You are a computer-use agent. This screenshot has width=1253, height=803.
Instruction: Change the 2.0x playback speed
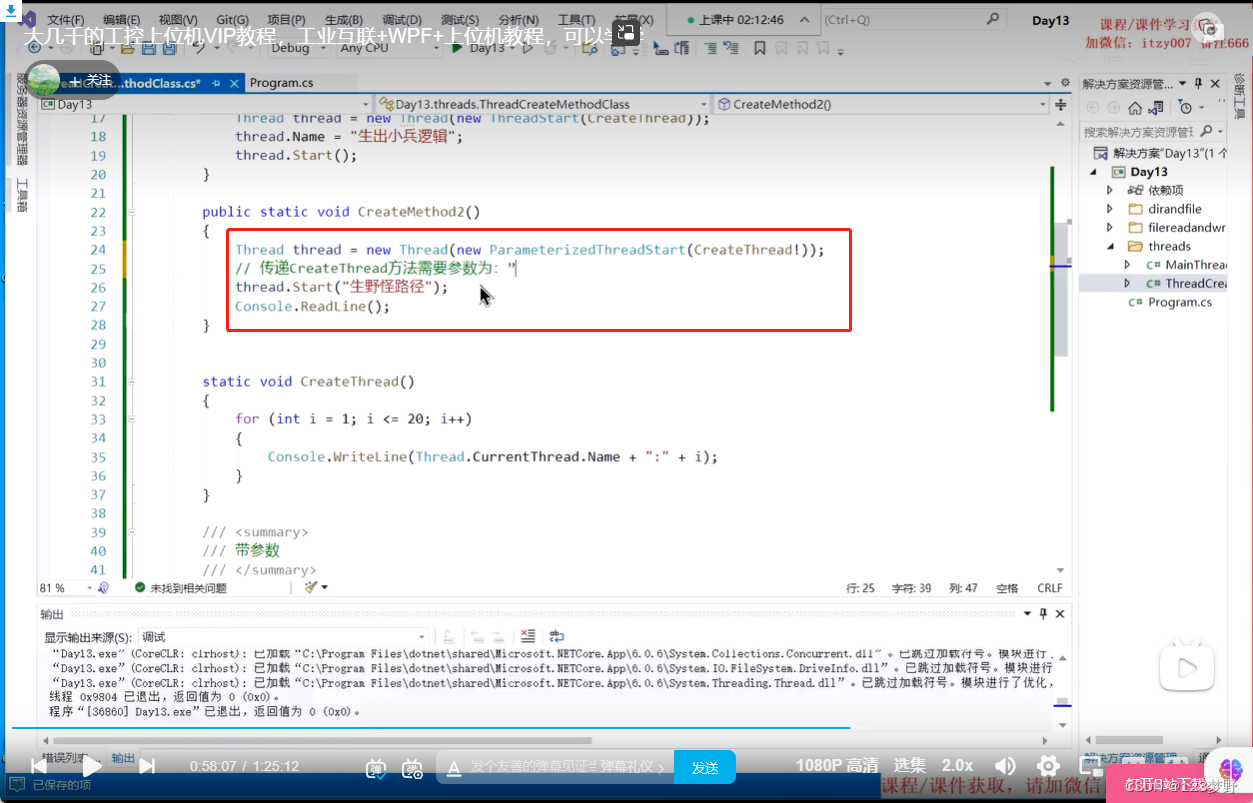(x=957, y=765)
